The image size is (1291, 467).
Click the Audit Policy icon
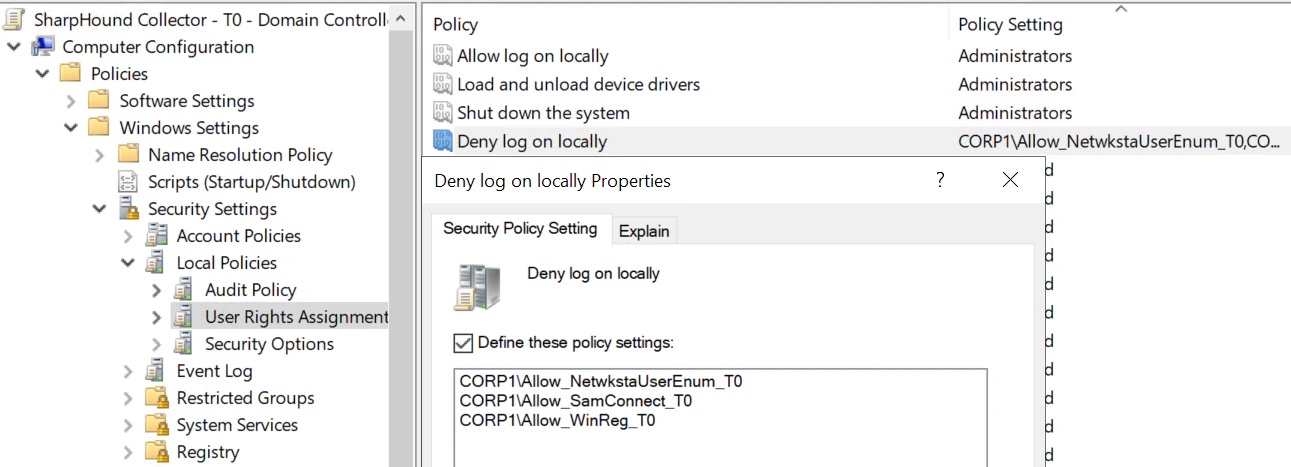pyautogui.click(x=183, y=290)
